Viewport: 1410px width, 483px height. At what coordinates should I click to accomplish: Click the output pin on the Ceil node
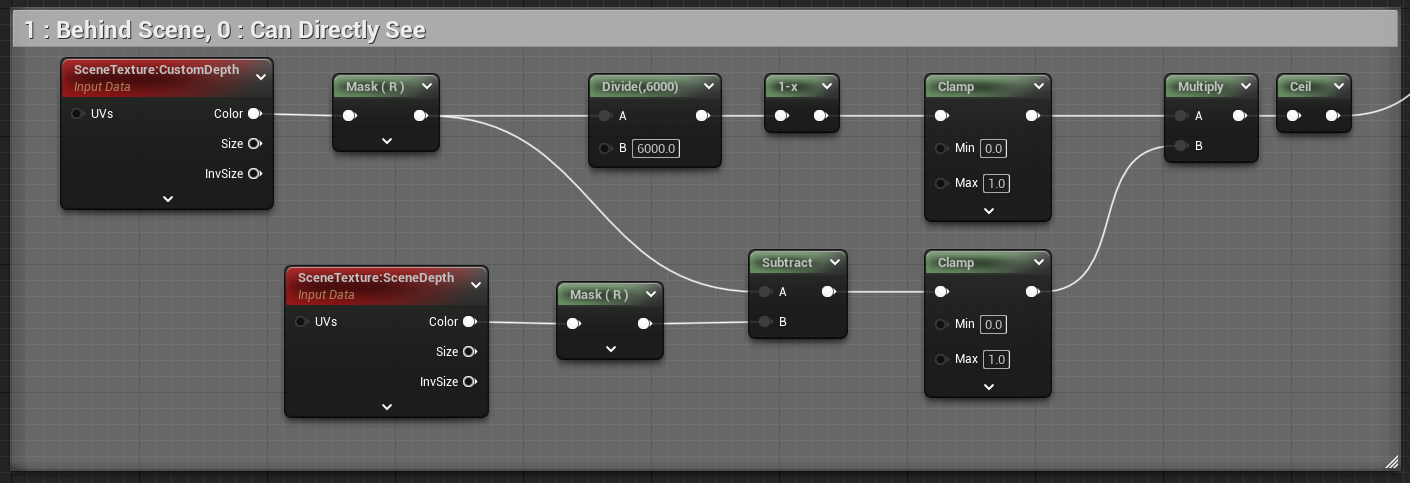1333,116
